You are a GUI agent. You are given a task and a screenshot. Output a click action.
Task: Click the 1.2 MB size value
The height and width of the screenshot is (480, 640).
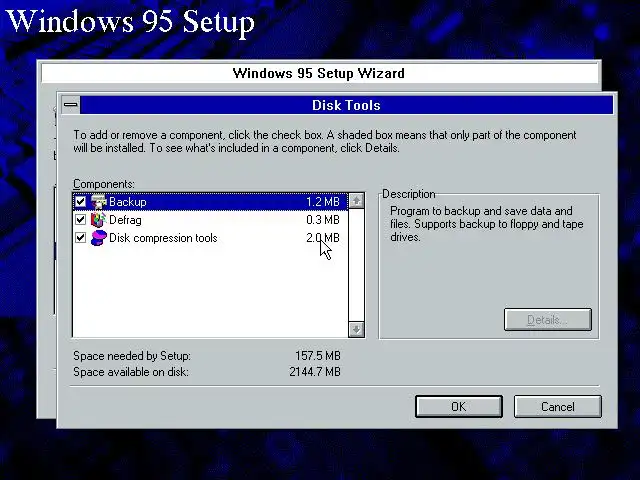point(323,202)
